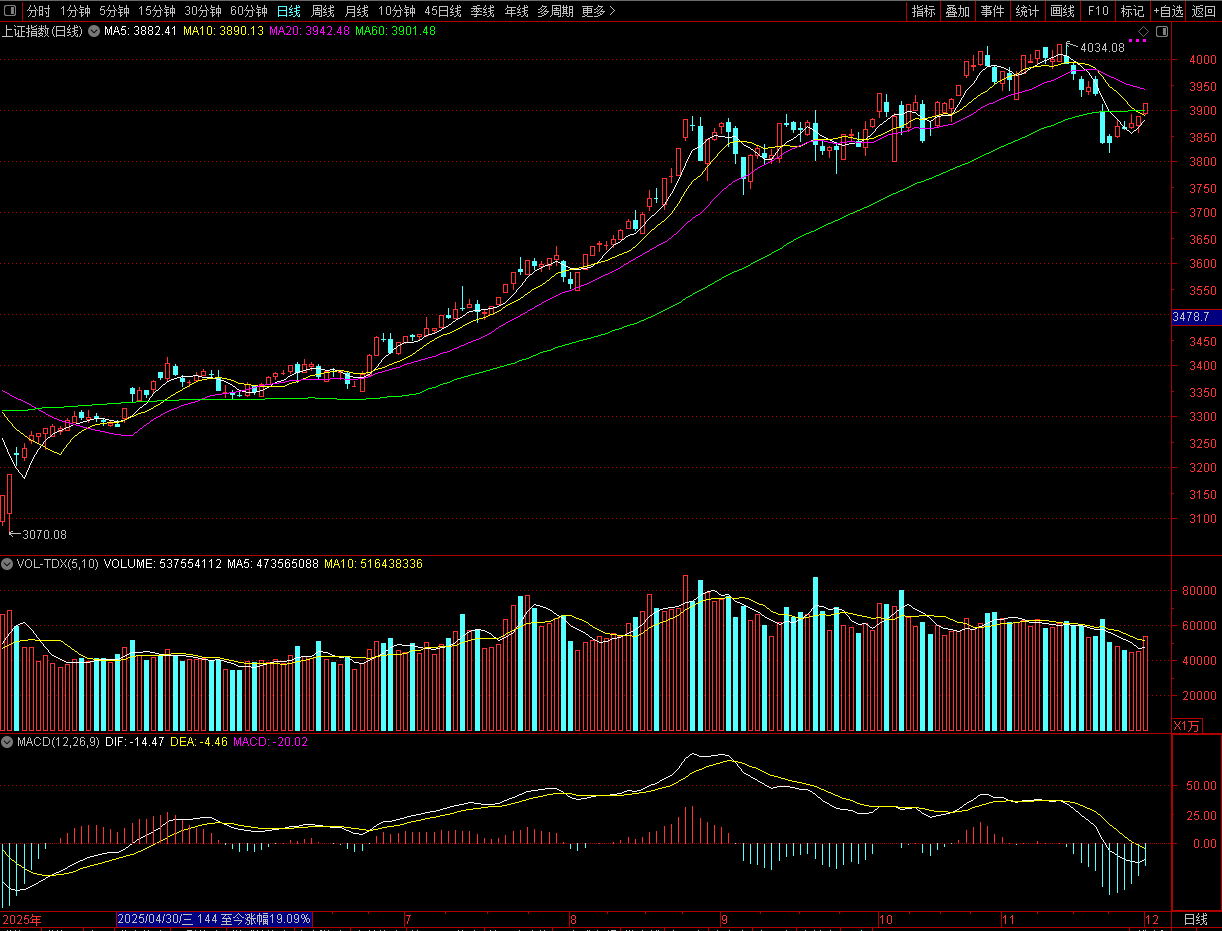Switch to 周线 weekly period
The image size is (1222, 931).
pyautogui.click(x=323, y=11)
